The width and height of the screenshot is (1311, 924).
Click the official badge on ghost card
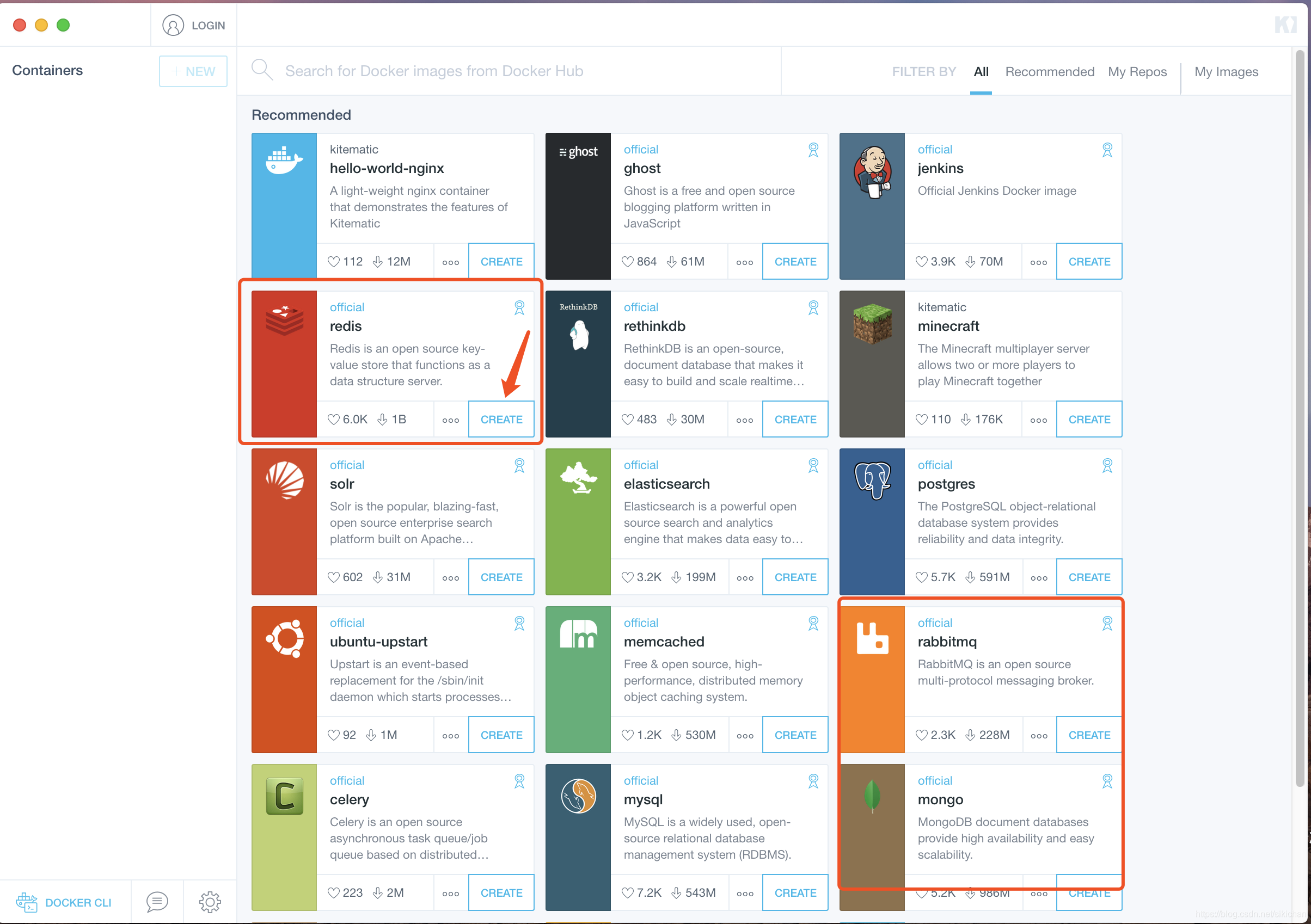pos(813,150)
